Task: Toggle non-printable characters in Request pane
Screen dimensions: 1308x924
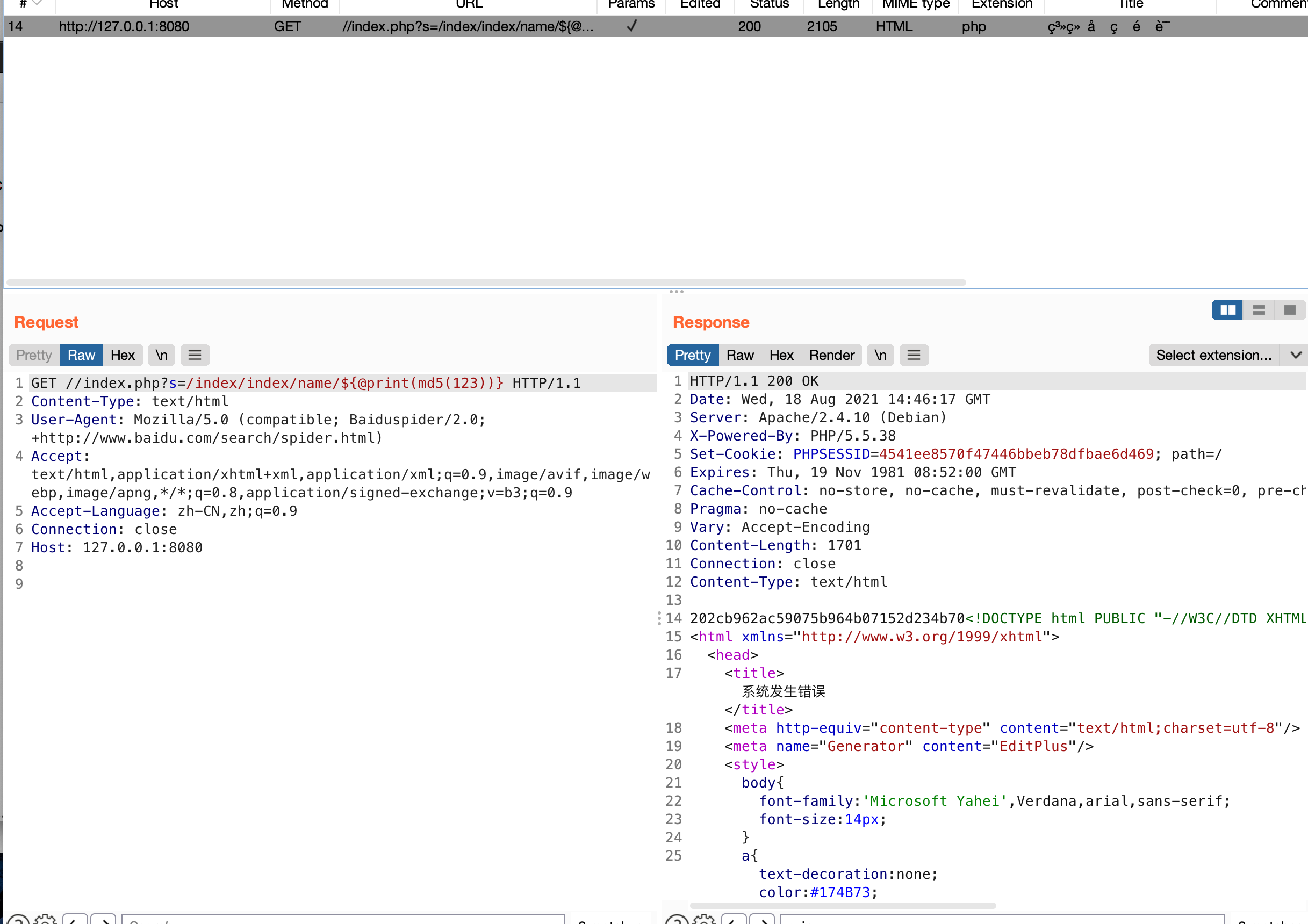Action: pos(162,355)
